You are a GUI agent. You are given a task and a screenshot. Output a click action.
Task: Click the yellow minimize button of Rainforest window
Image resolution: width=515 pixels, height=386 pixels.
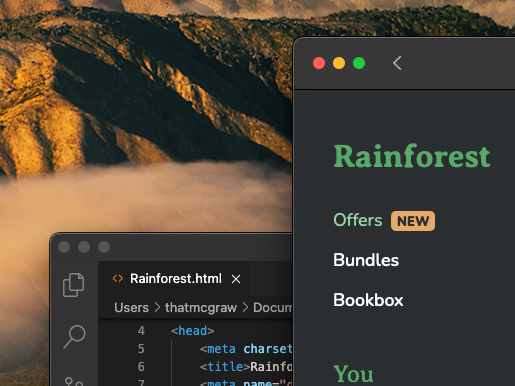click(x=339, y=63)
